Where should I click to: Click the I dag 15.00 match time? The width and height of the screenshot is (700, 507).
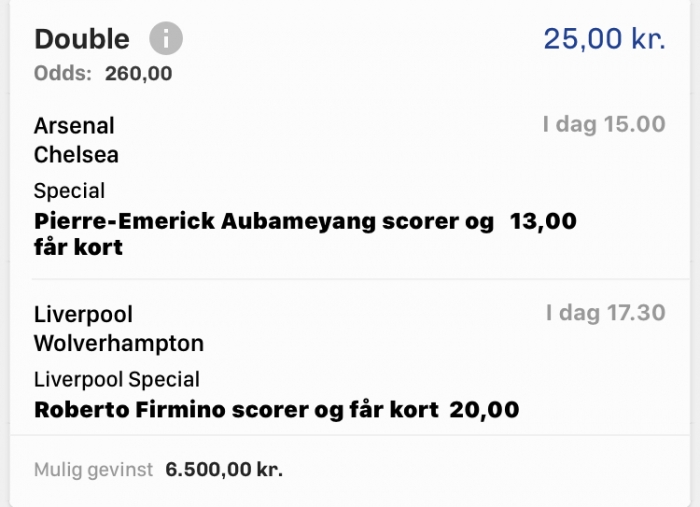click(604, 124)
